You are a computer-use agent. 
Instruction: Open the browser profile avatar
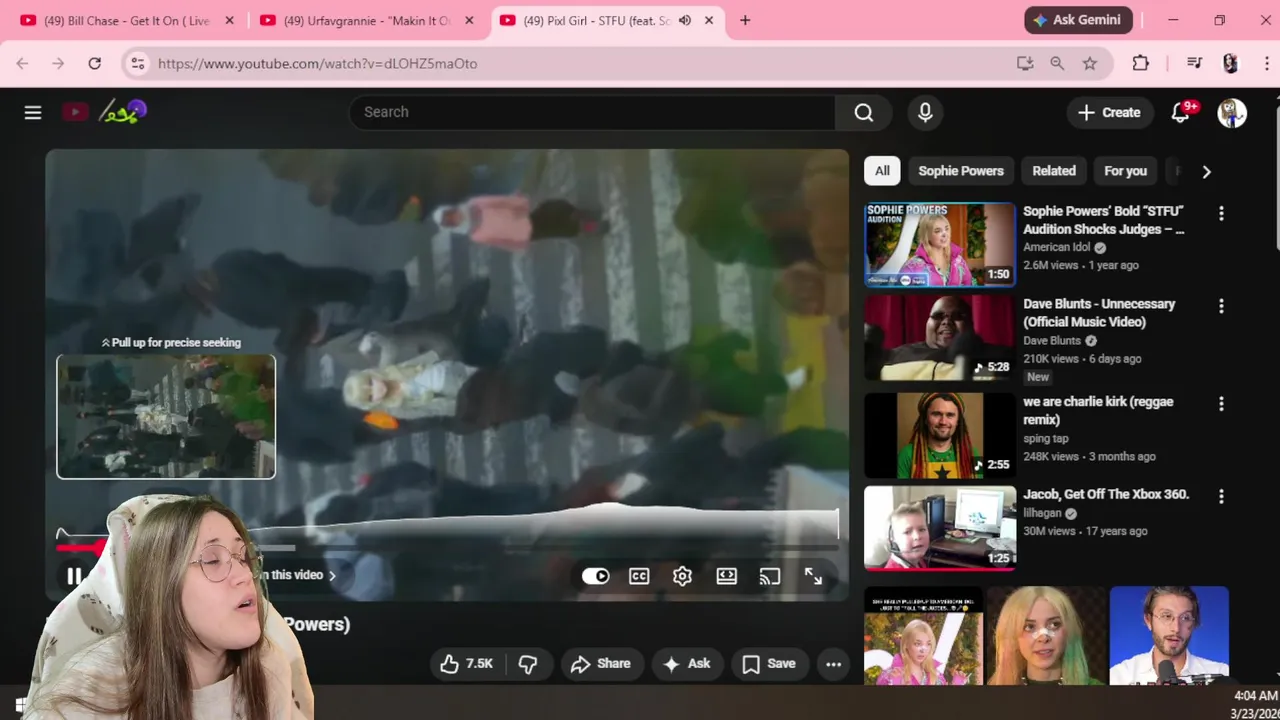(x=1230, y=63)
